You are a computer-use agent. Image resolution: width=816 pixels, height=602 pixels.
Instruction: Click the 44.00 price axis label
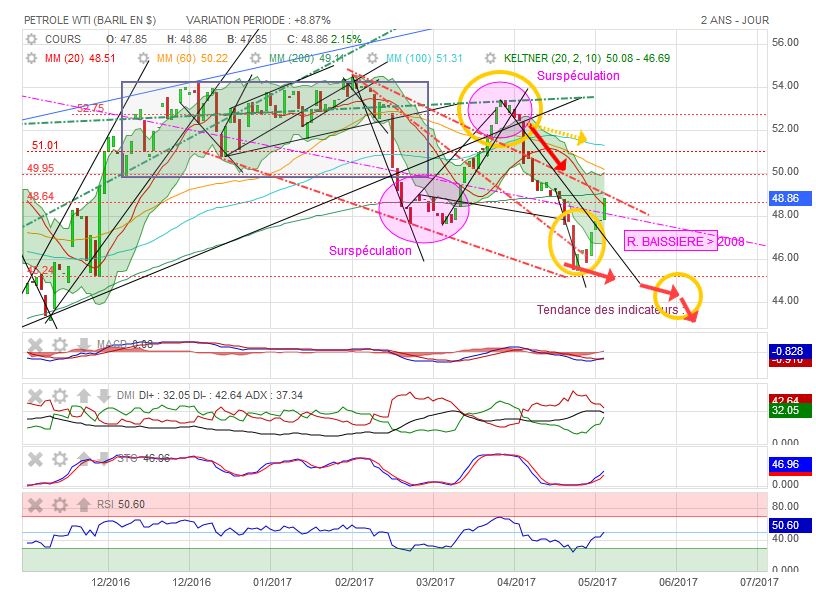[x=785, y=300]
